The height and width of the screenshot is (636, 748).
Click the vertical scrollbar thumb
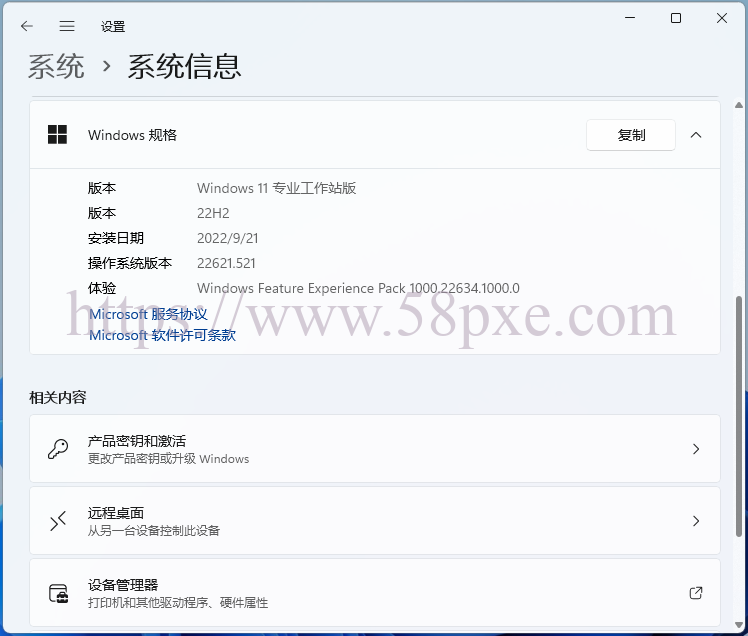pos(739,417)
